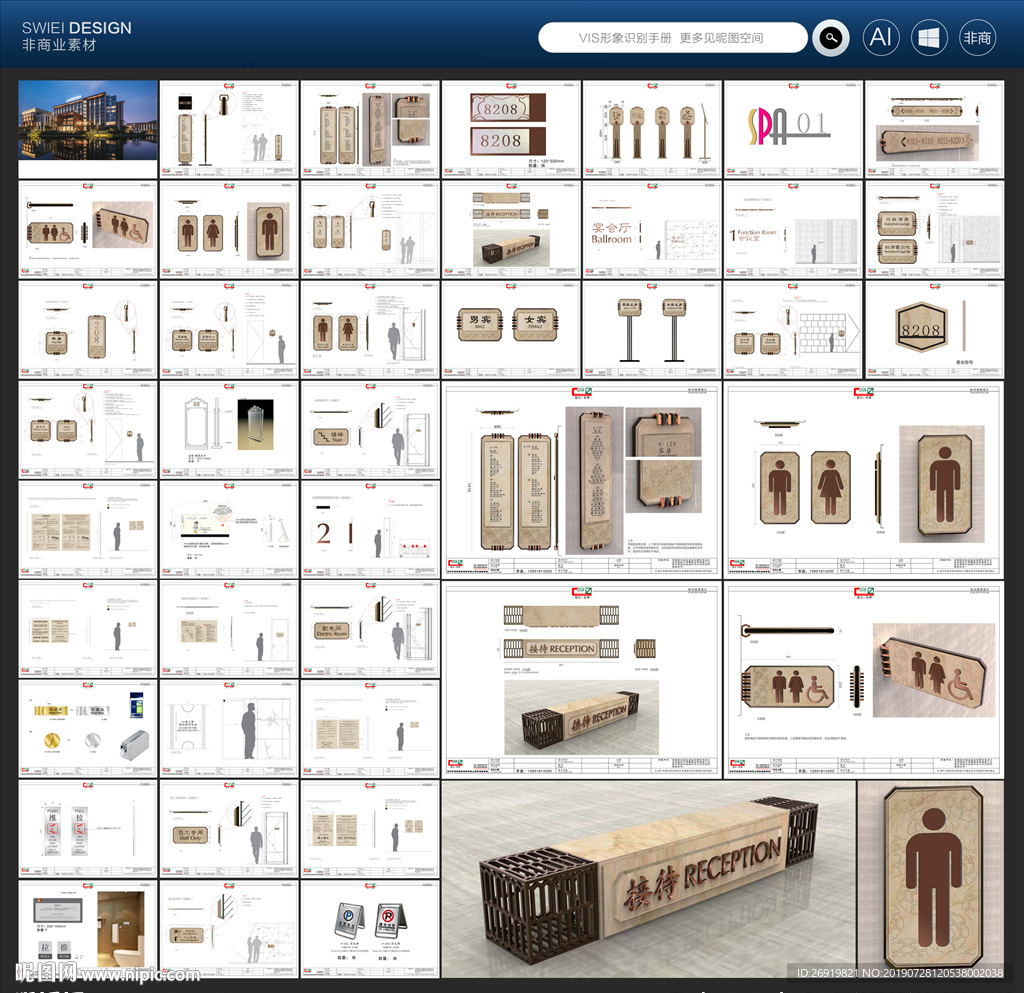1024x993 pixels.
Task: Open the 配电间 Electric Room sign thumbnail
Action: click(370, 630)
